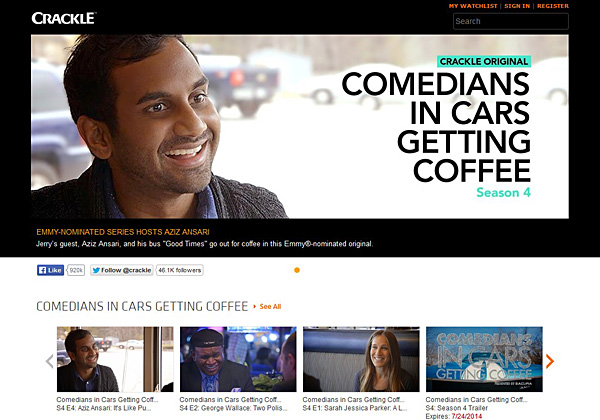Click the Emmy-nominated series headline
600x420 pixels.
click(x=123, y=232)
